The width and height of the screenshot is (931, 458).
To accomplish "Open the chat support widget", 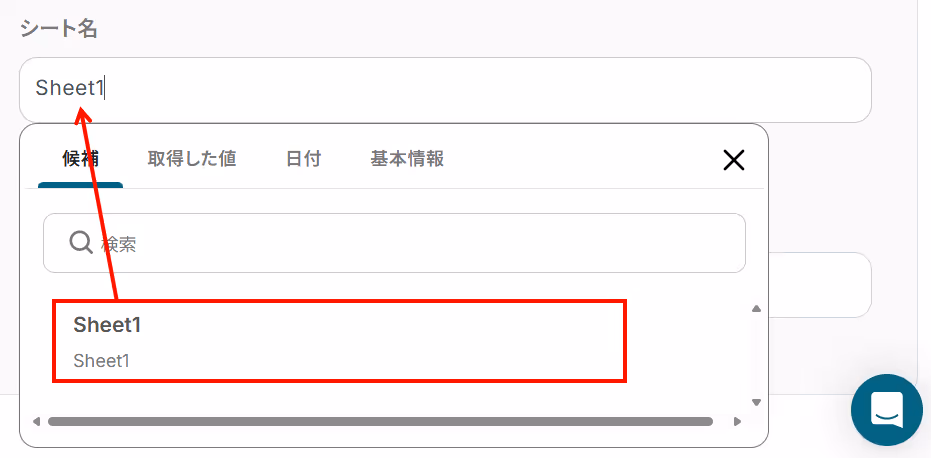I will coord(887,410).
